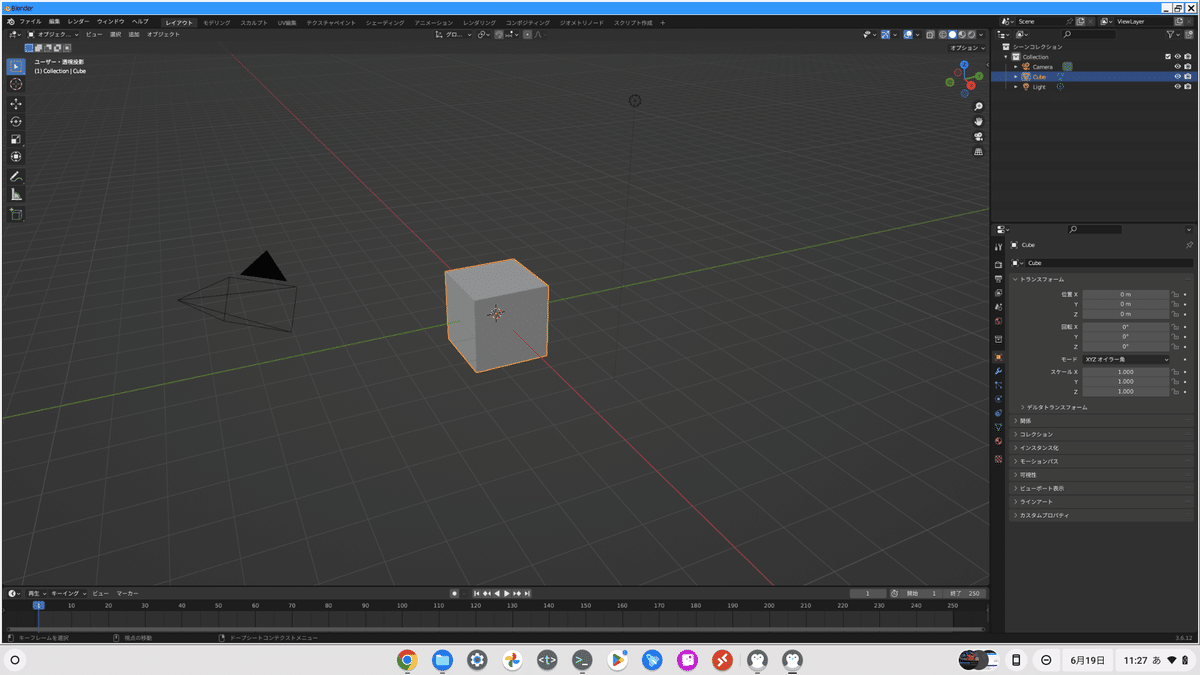Open the レンダー menu

79,21
